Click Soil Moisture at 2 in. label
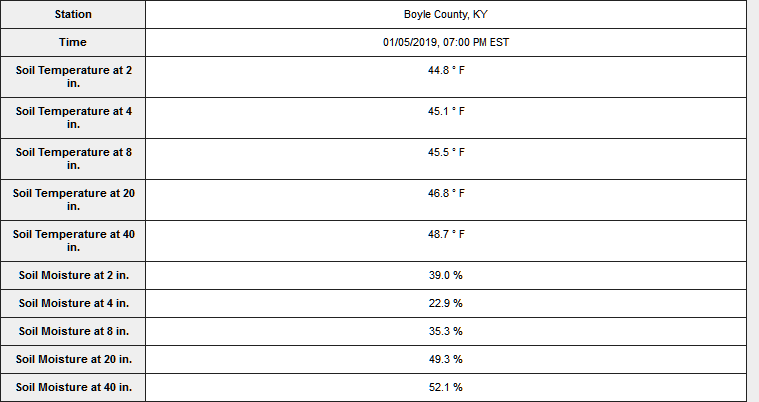Image resolution: width=759 pixels, height=402 pixels. [73, 275]
